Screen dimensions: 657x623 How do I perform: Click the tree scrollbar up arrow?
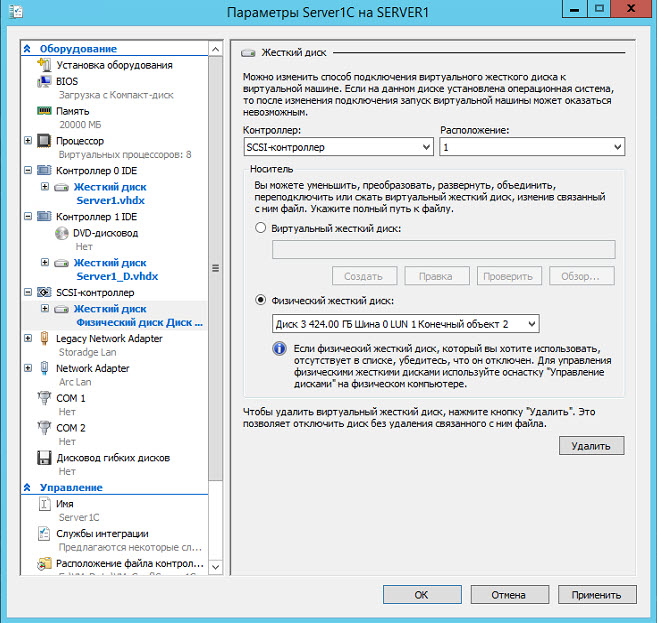point(215,49)
